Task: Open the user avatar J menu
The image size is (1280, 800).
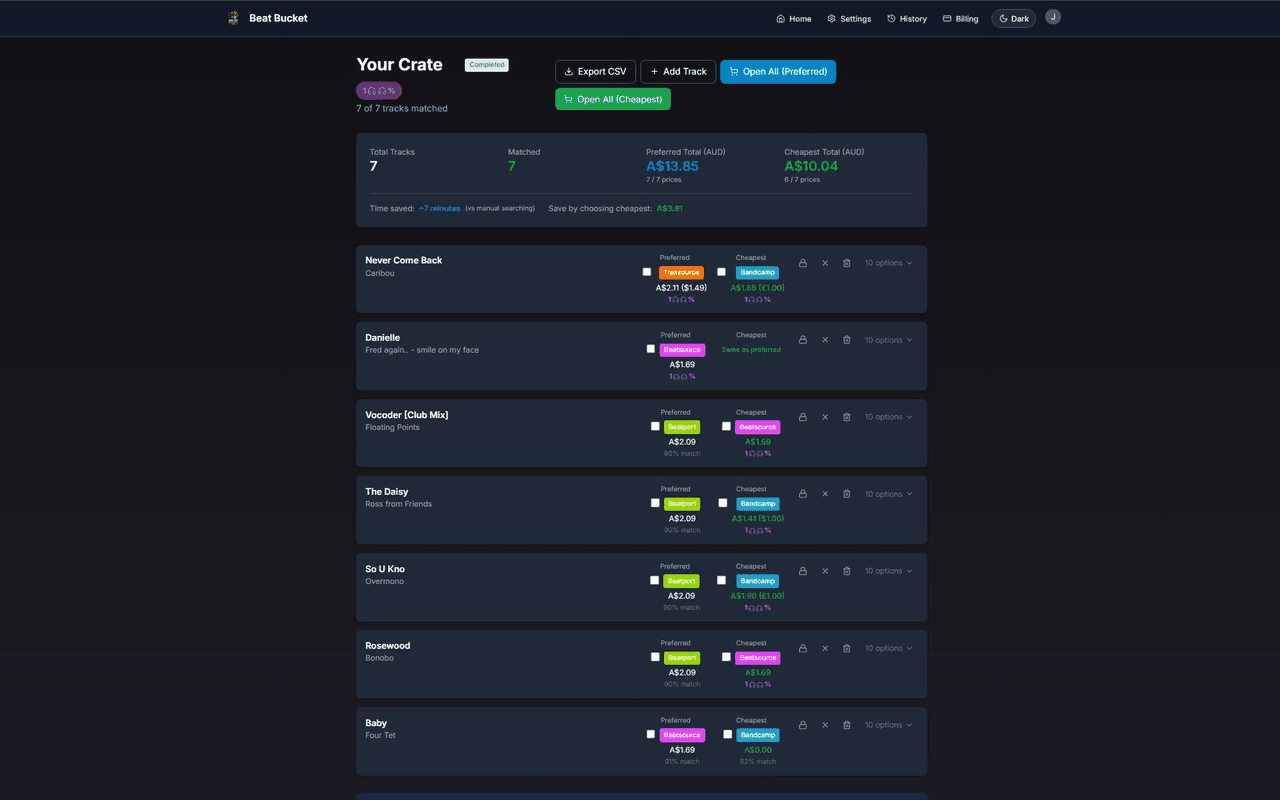Action: point(1053,17)
